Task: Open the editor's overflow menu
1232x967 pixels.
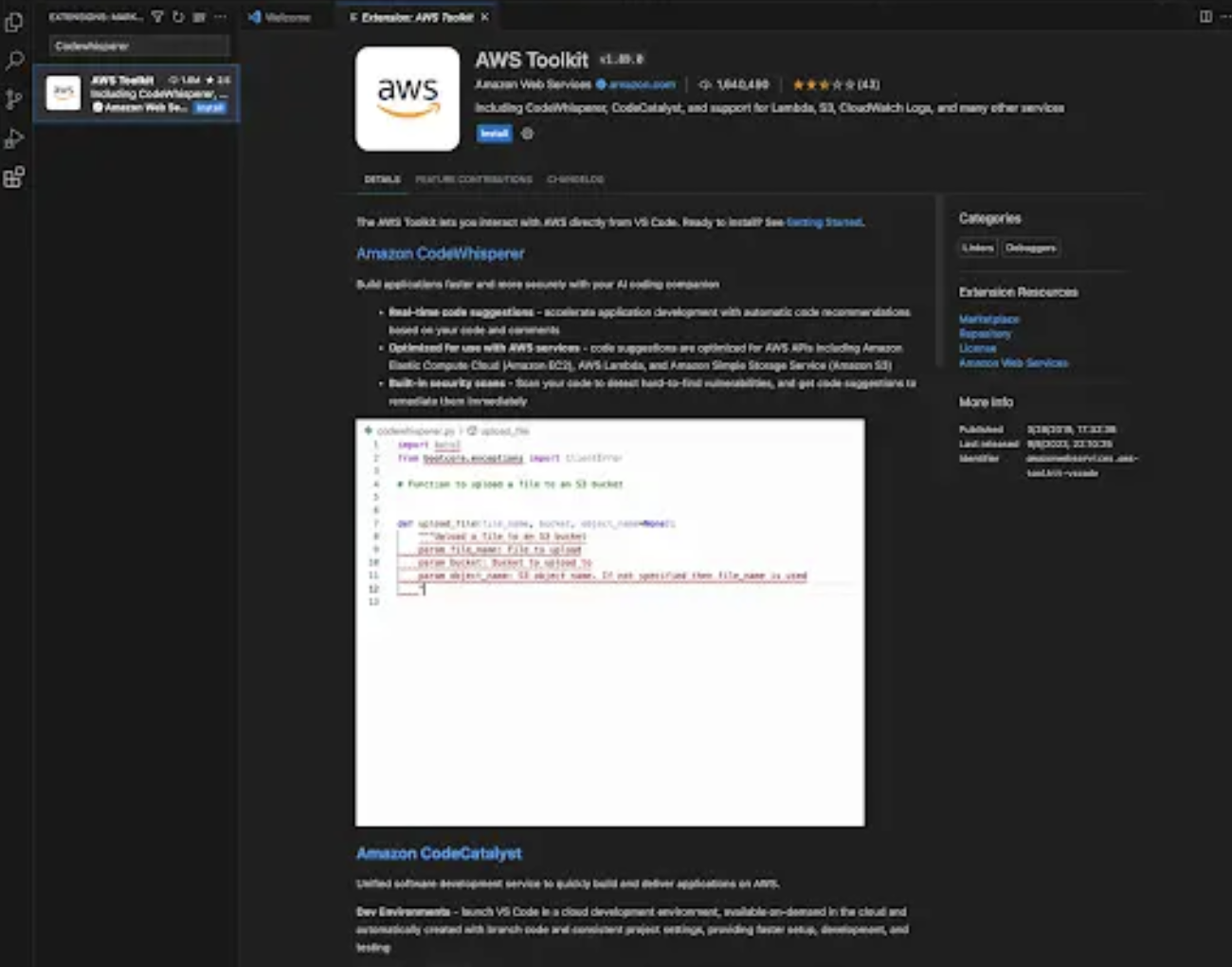Action: click(x=1225, y=16)
